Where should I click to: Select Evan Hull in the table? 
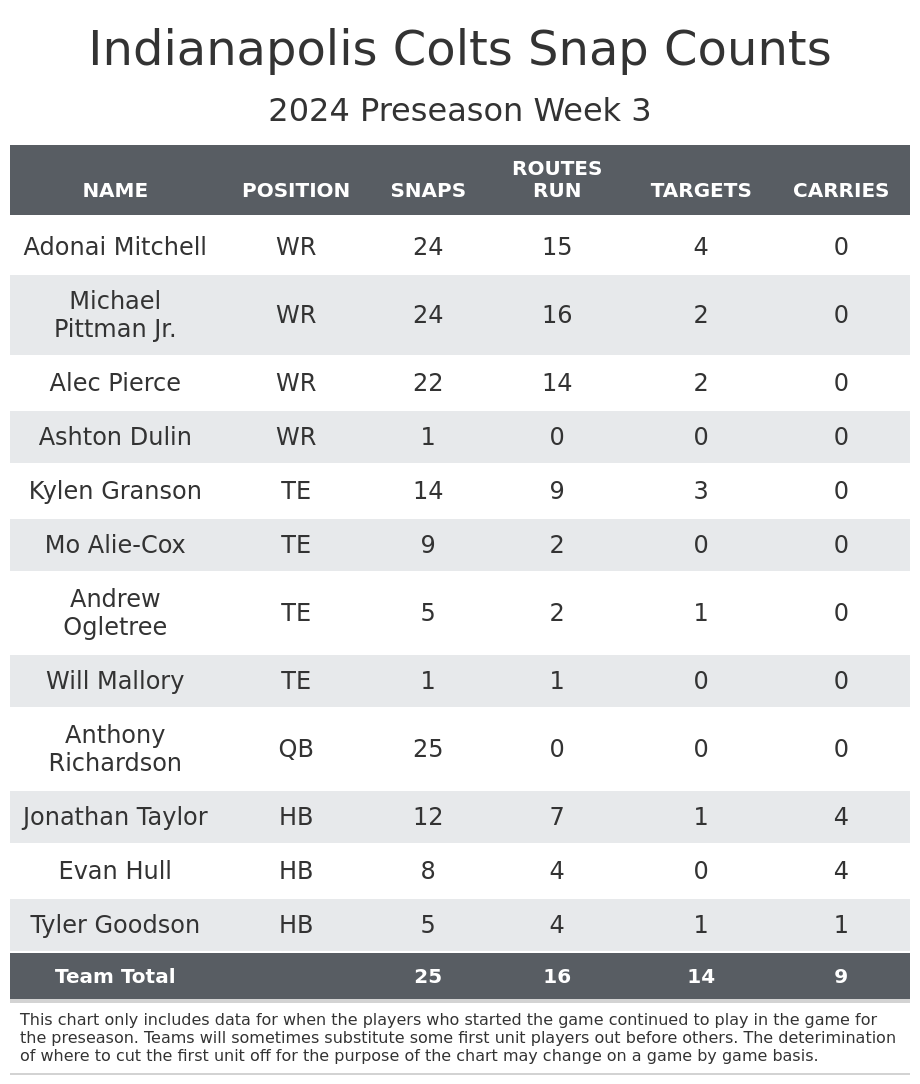[115, 871]
